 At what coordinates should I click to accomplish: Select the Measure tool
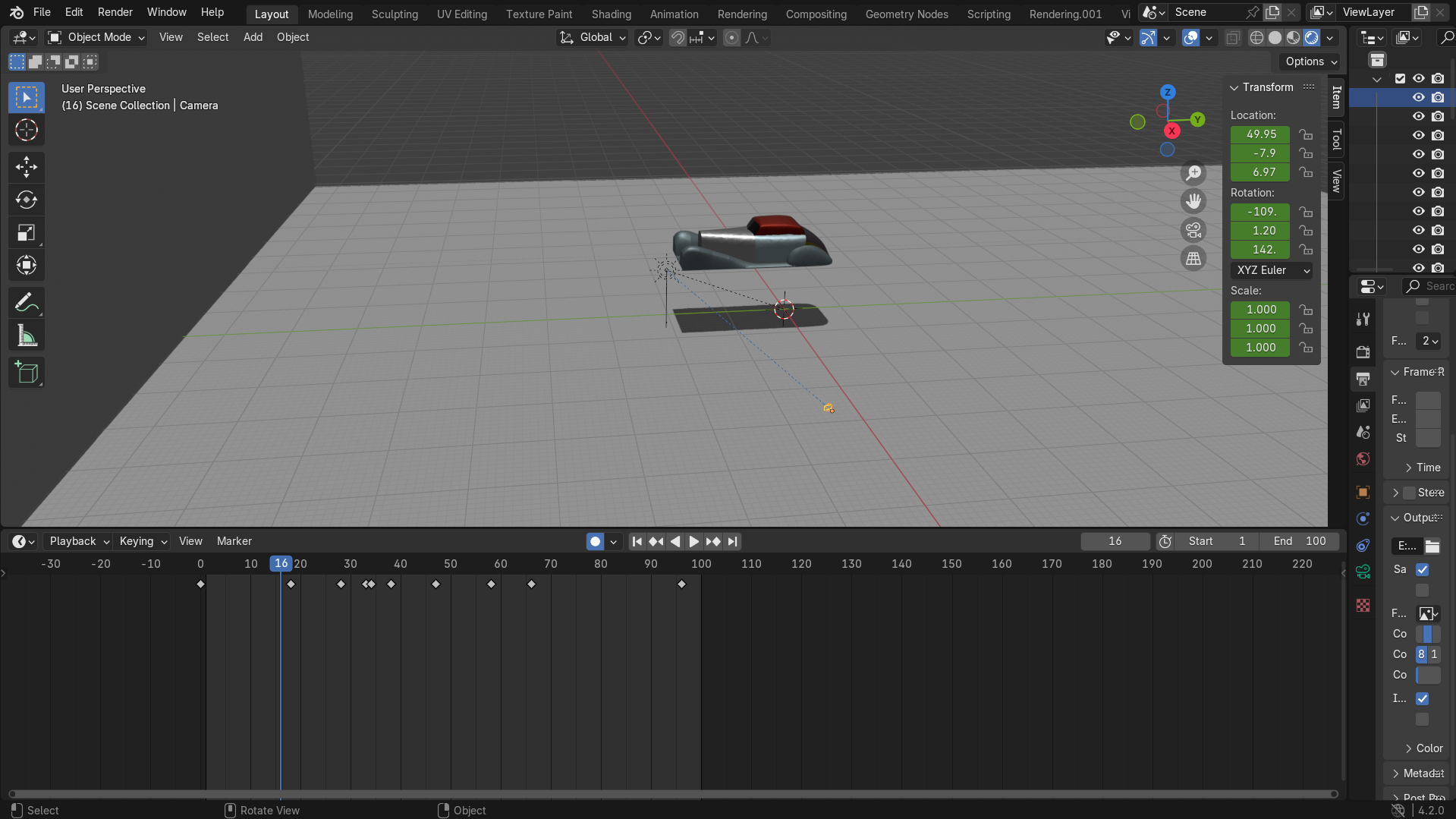point(27,335)
